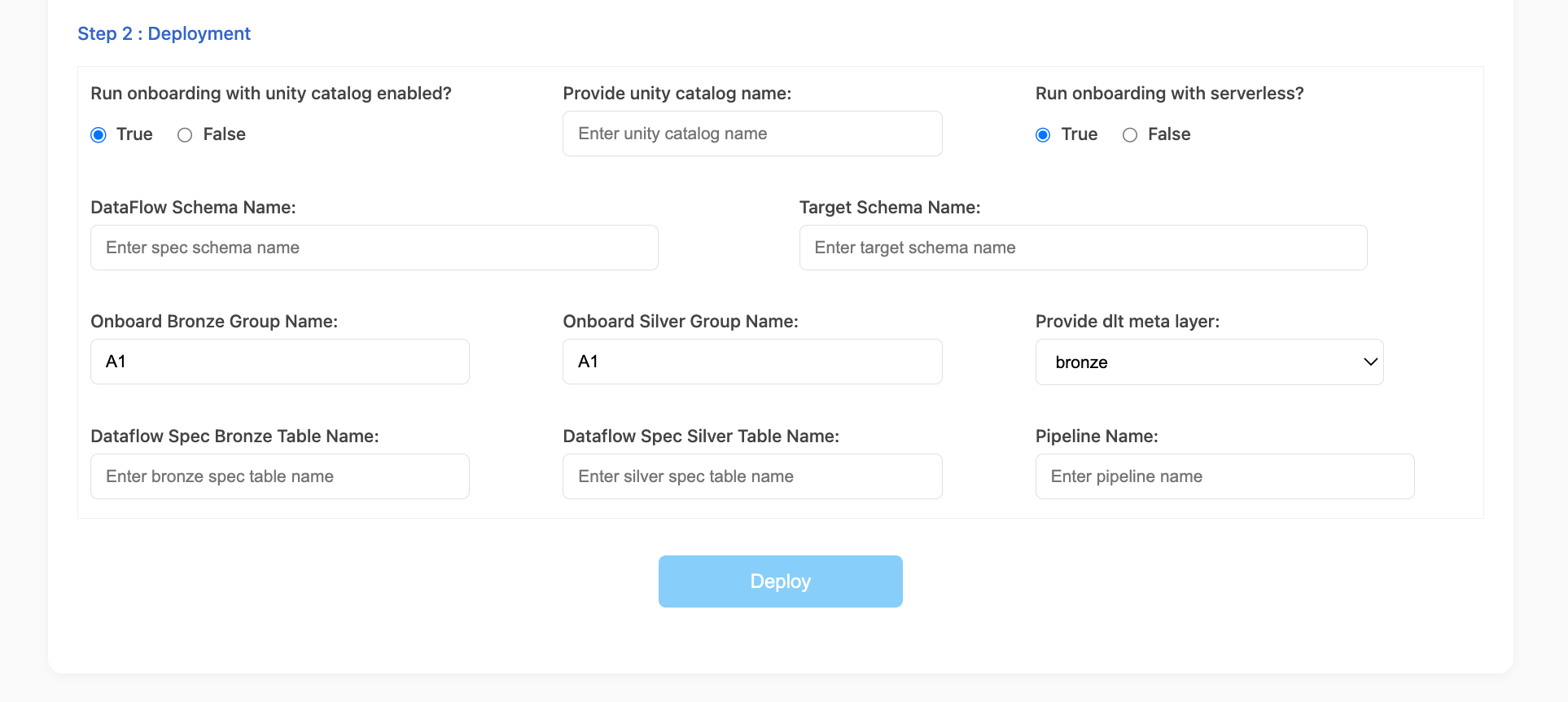This screenshot has width=1568, height=702.
Task: Click the 'Pipeline Name:' label
Action: pos(1097,437)
